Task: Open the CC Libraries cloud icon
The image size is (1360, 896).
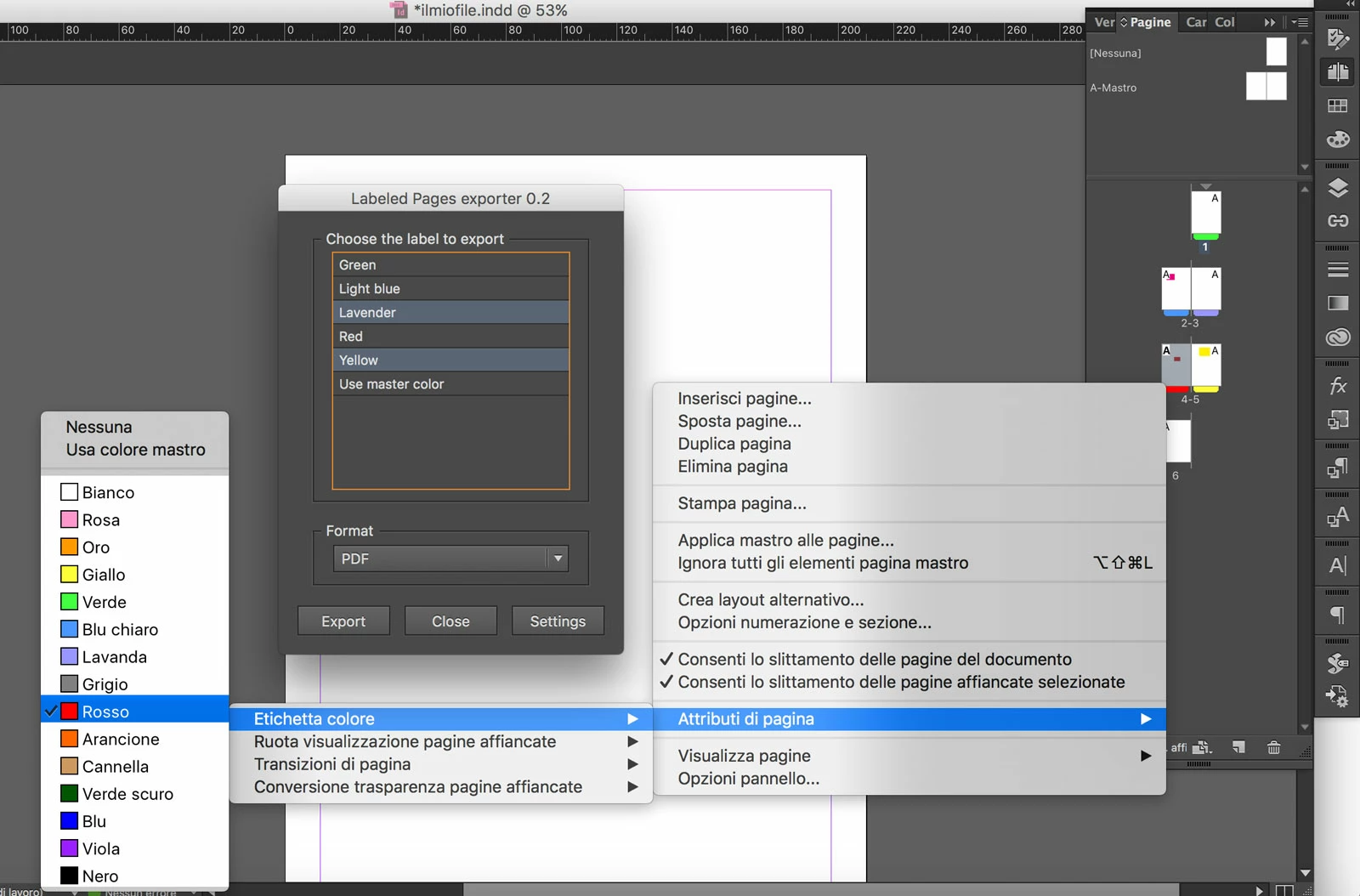Action: (x=1338, y=337)
